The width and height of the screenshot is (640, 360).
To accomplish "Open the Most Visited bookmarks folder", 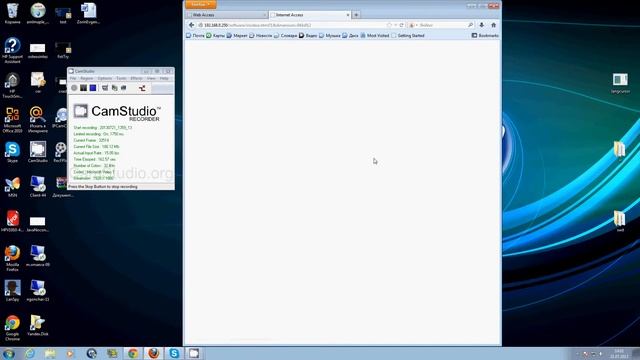I will pyautogui.click(x=375, y=36).
